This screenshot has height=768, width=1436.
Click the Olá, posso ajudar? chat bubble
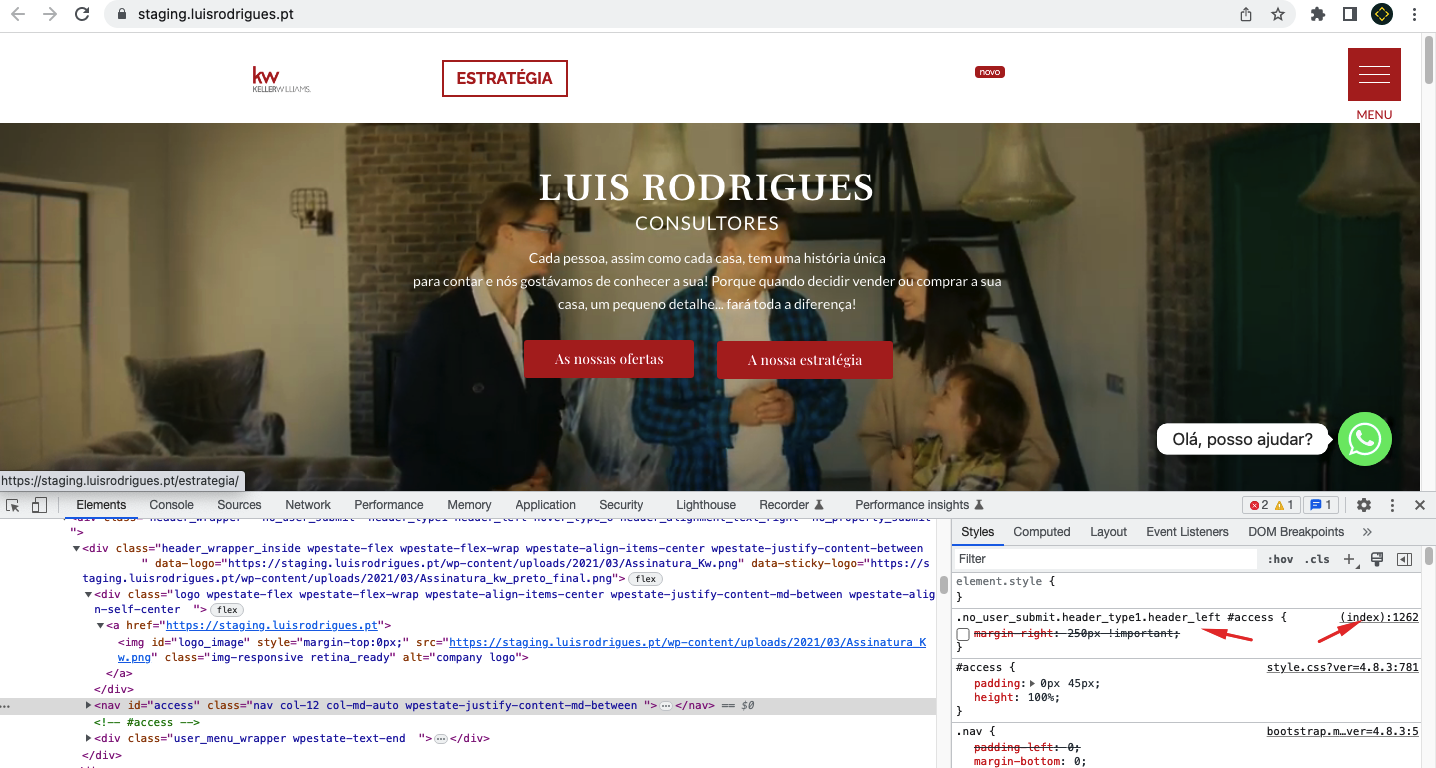(x=1243, y=439)
